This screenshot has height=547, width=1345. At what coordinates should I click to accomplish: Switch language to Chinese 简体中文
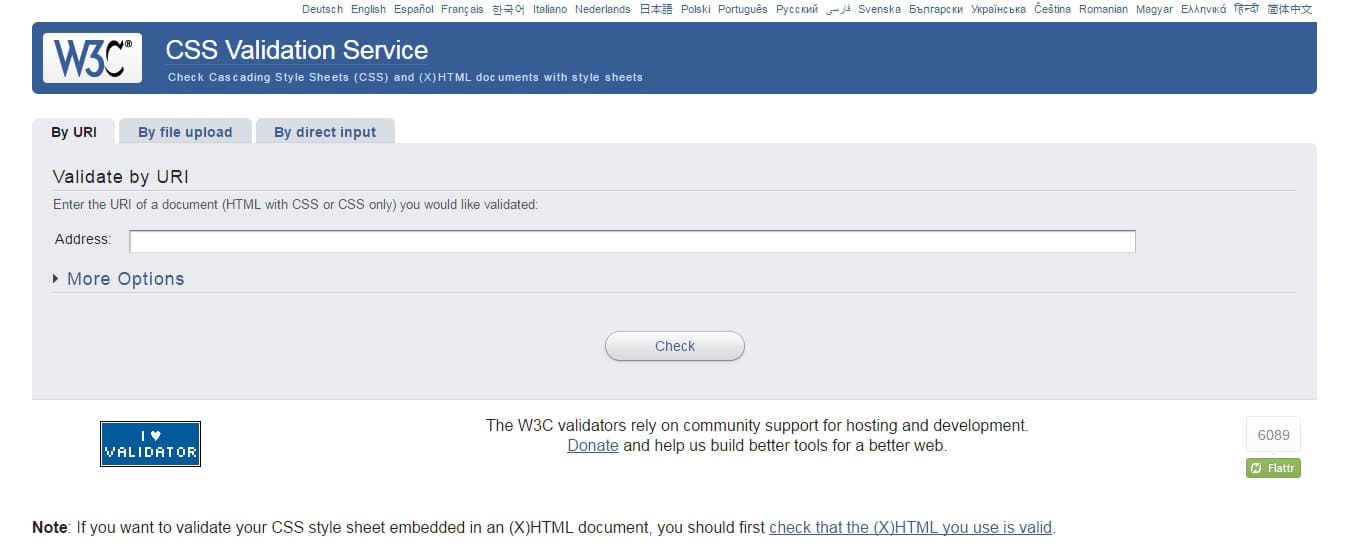pyautogui.click(x=1290, y=9)
